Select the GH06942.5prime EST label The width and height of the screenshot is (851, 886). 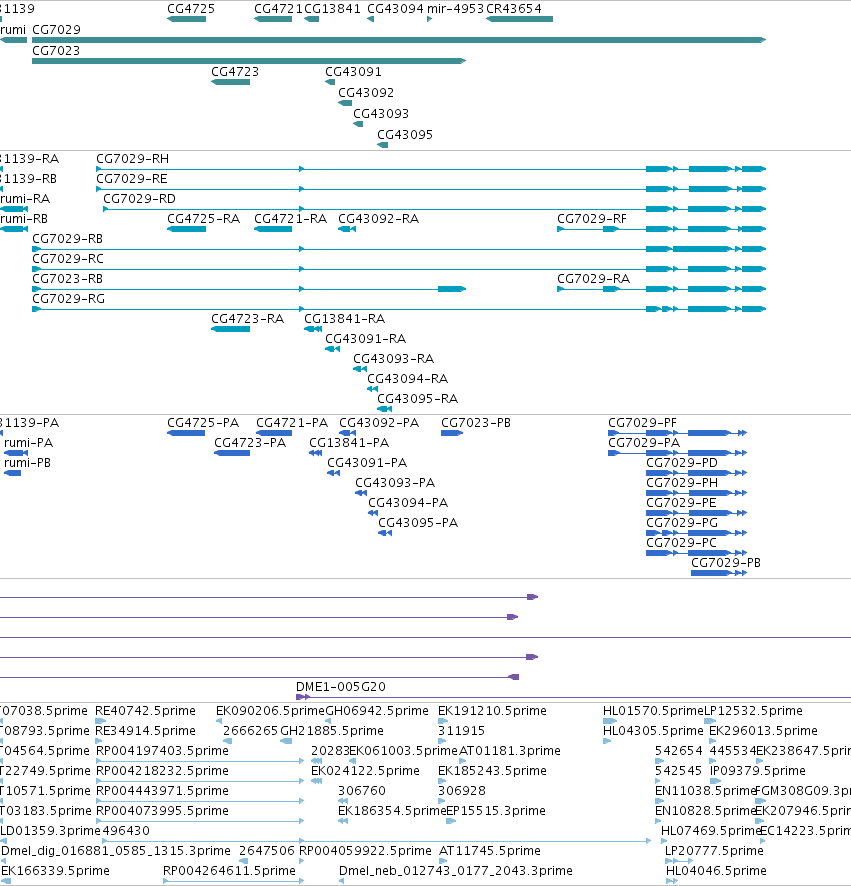[x=377, y=711]
